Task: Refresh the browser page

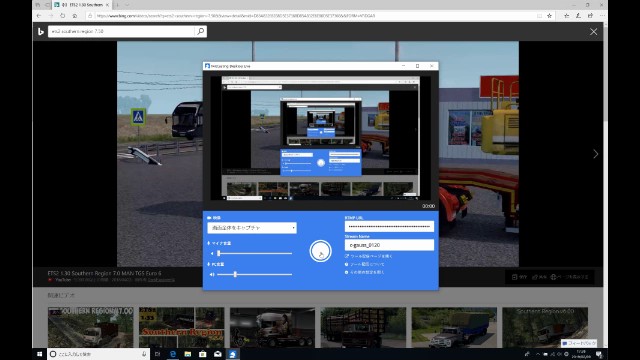Action: pyautogui.click(x=62, y=16)
